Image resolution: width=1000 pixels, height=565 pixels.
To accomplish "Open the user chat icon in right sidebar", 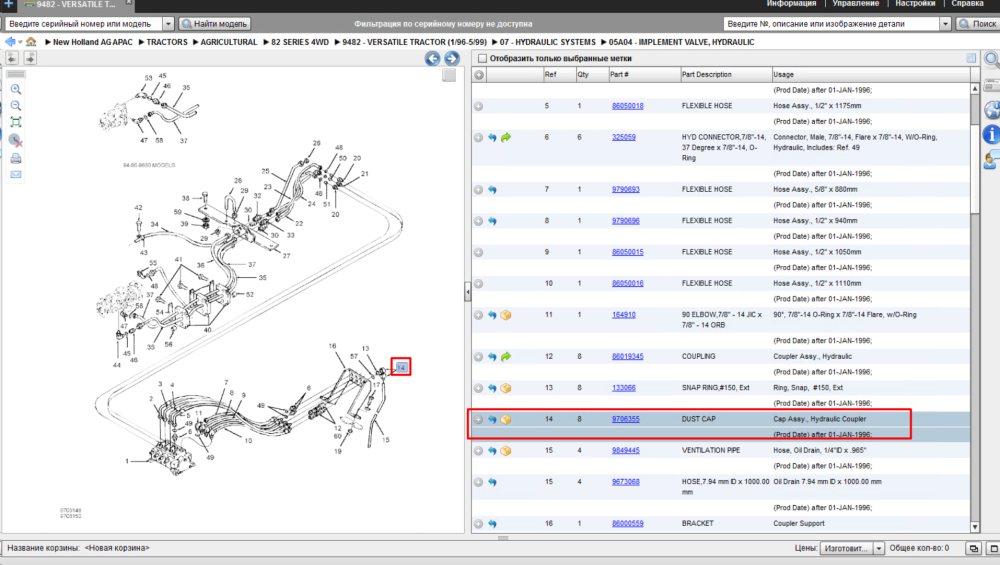I will click(x=992, y=159).
